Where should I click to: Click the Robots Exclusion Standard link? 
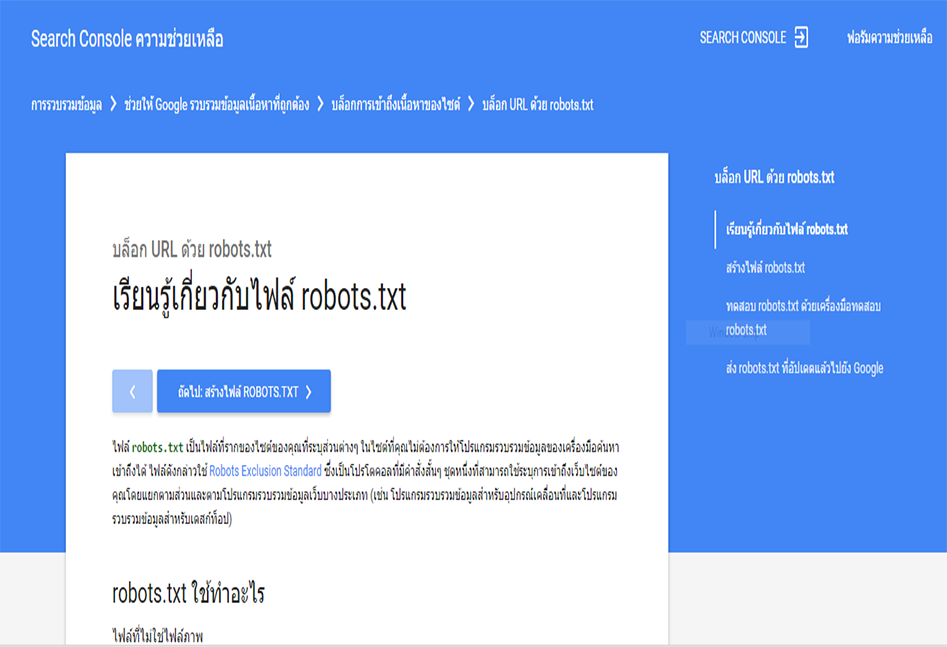(x=265, y=471)
